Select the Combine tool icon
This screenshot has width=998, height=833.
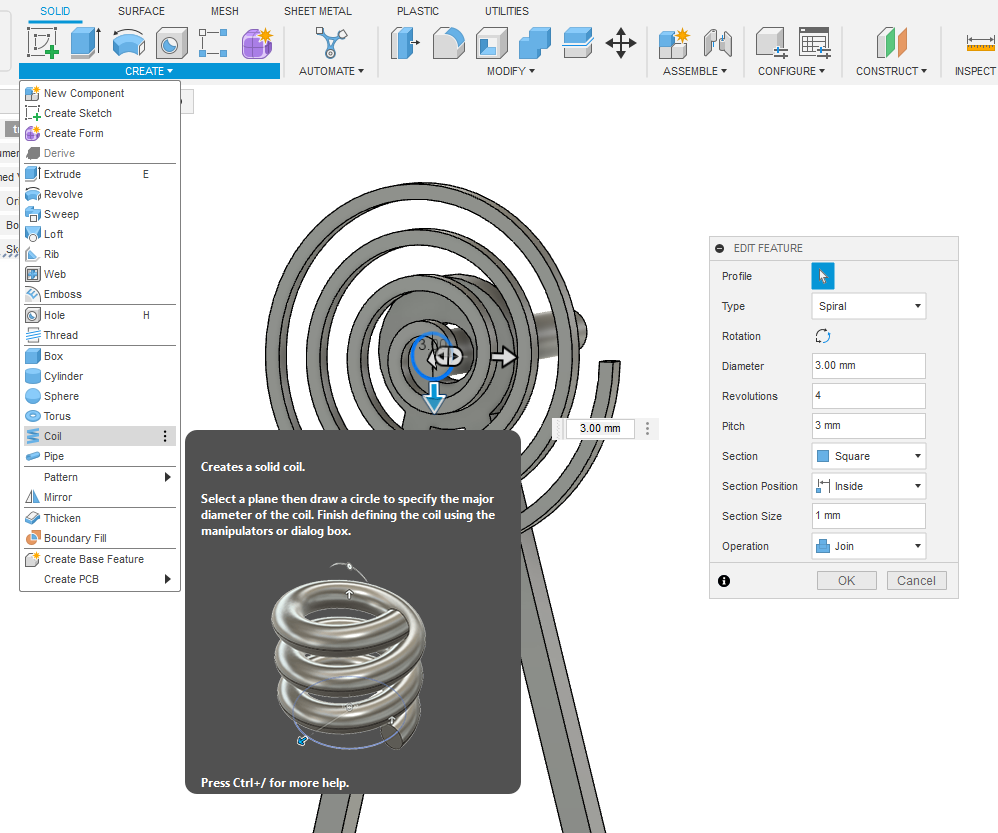coord(535,43)
